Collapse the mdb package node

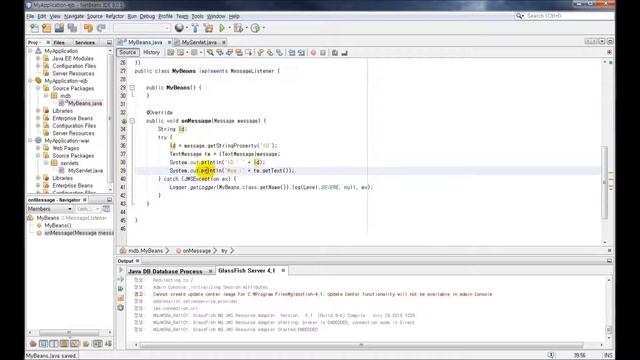[x=46, y=96]
